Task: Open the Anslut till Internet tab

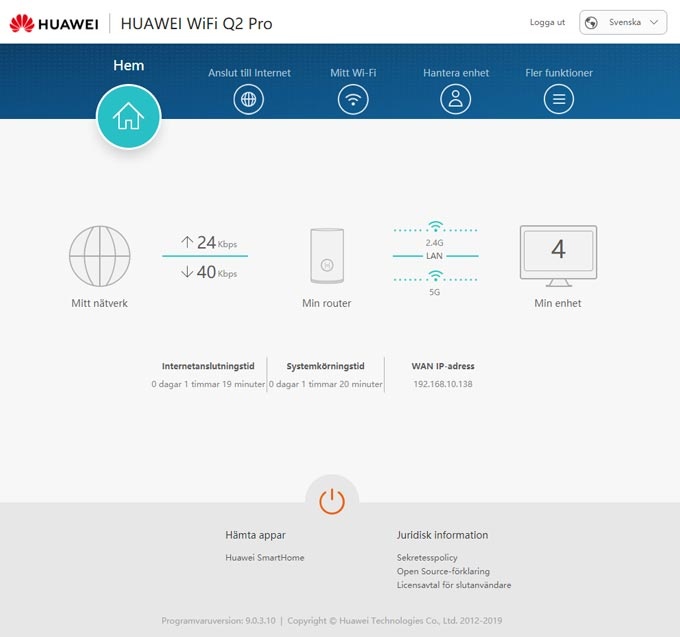Action: click(x=249, y=73)
